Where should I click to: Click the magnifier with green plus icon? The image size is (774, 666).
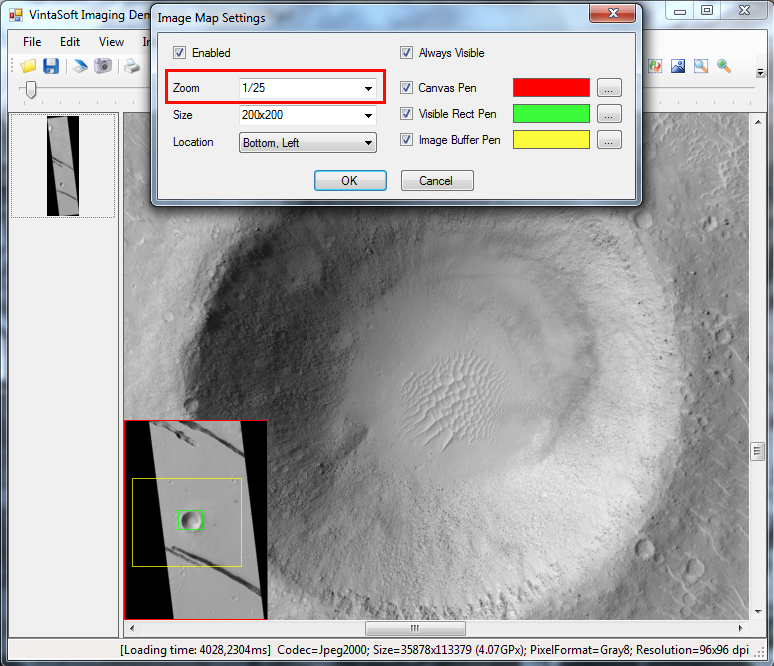[x=723, y=66]
